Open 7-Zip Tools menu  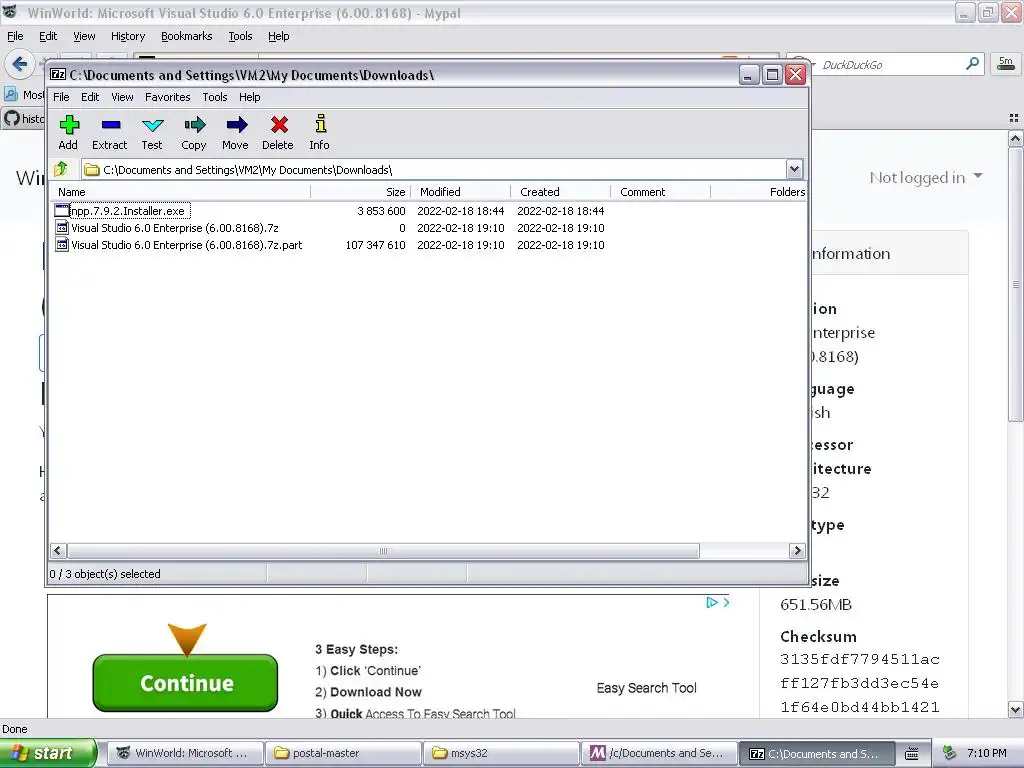tap(215, 97)
